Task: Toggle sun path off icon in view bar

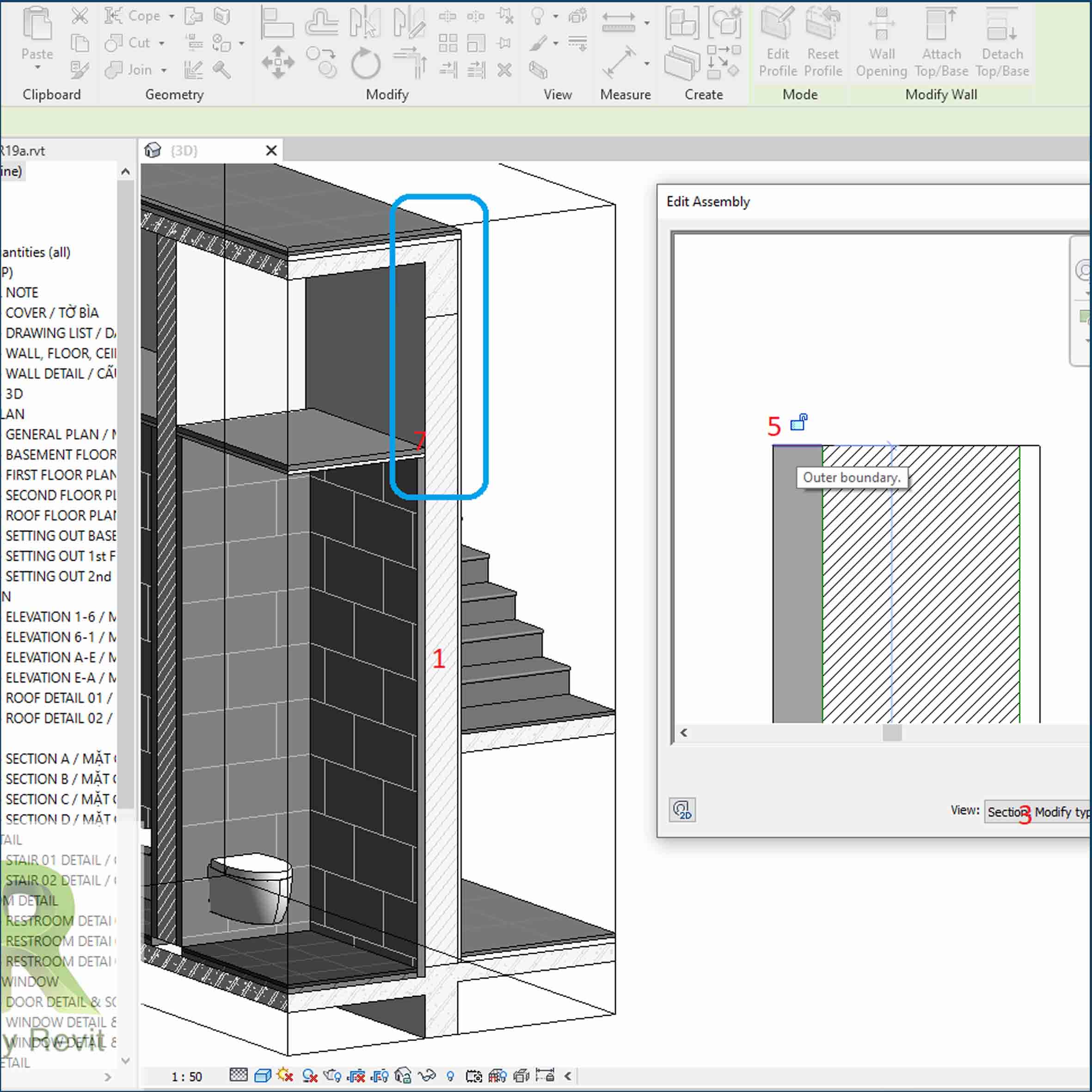Action: (285, 1076)
